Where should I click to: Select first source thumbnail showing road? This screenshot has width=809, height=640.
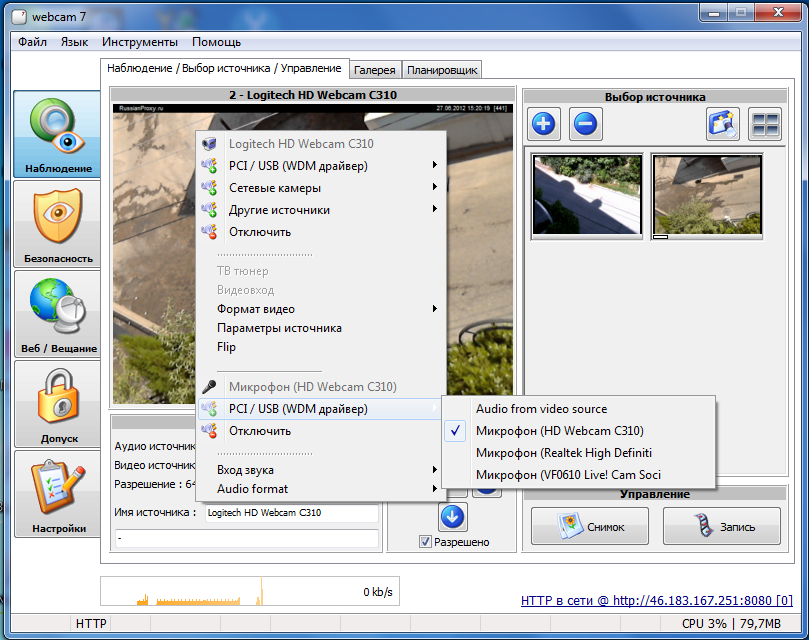(x=587, y=195)
